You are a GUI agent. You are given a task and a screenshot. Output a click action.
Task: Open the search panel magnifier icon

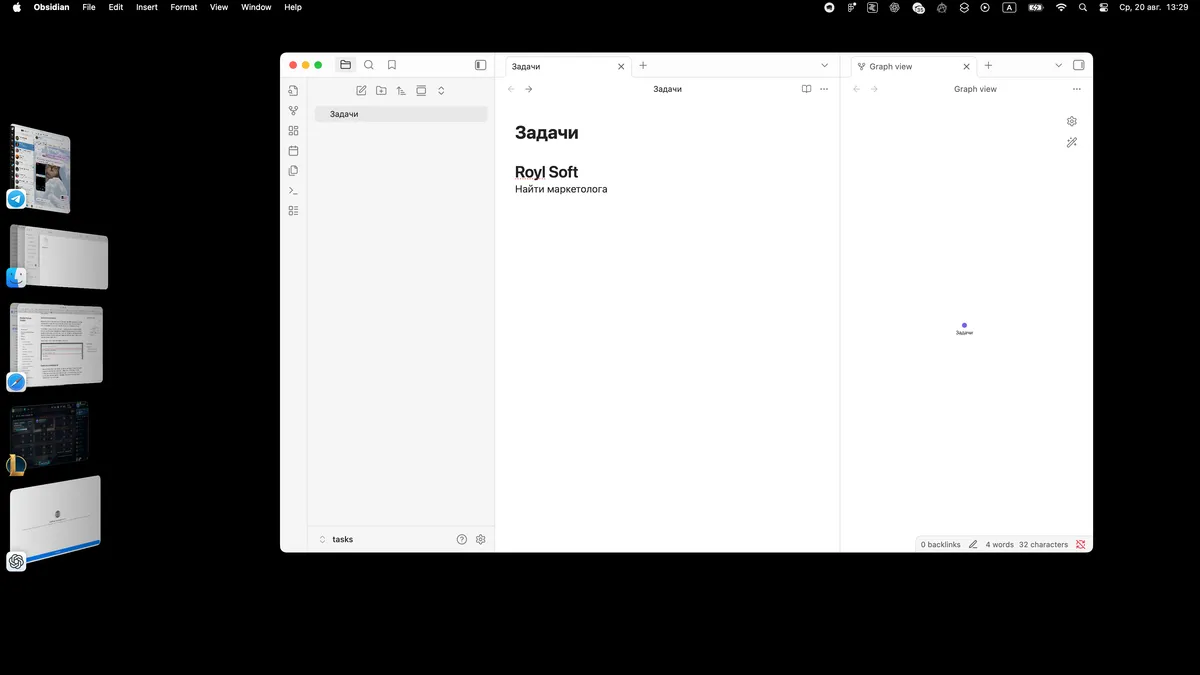(x=369, y=65)
